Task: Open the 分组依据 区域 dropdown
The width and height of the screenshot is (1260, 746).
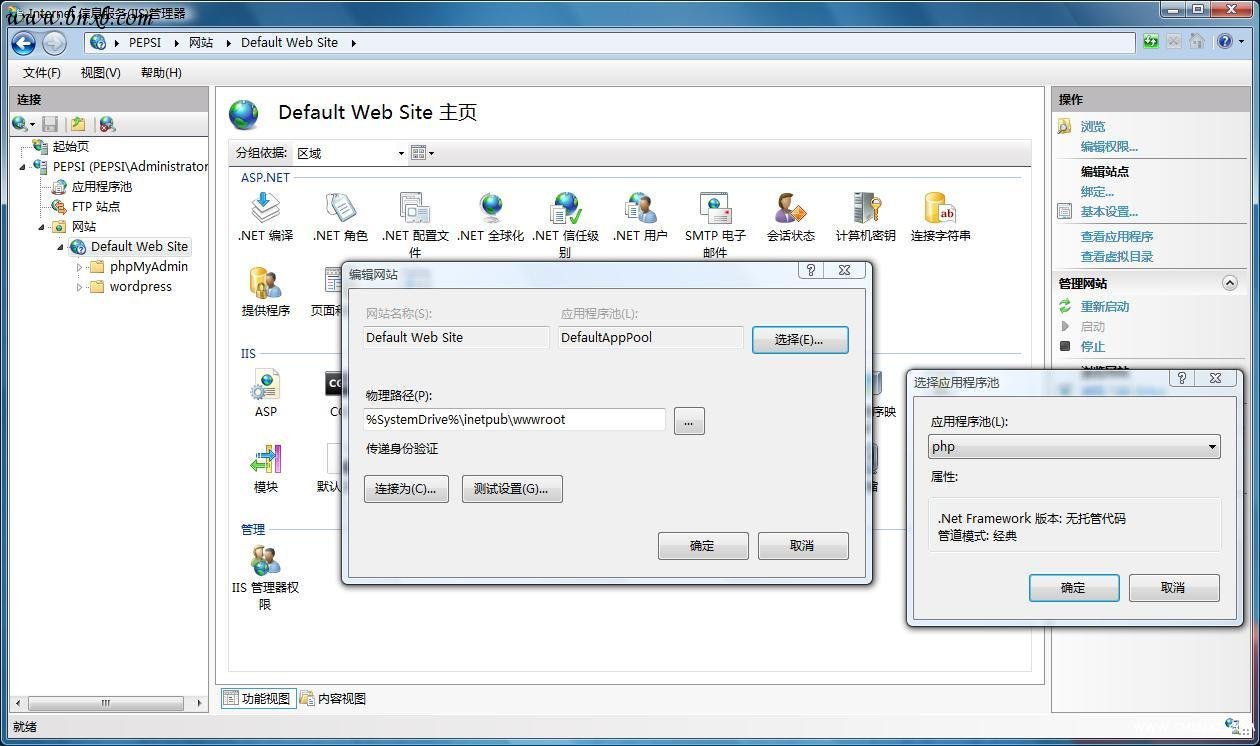Action: (347, 153)
